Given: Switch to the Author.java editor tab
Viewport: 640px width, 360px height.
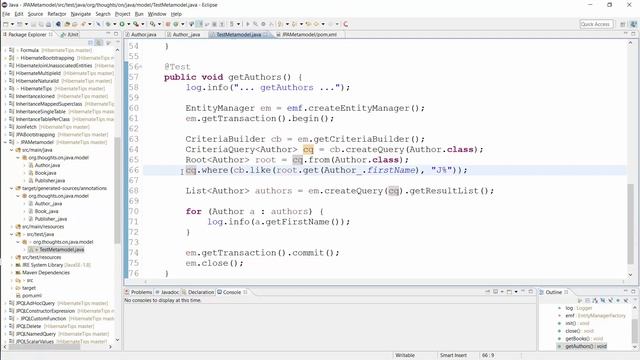Looking at the screenshot, I should click(141, 35).
